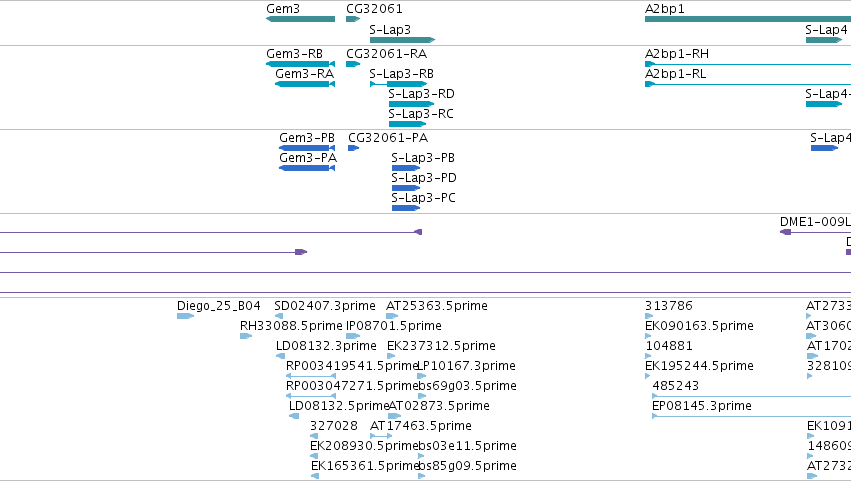Open EST IP08701.5prime

(x=393, y=326)
